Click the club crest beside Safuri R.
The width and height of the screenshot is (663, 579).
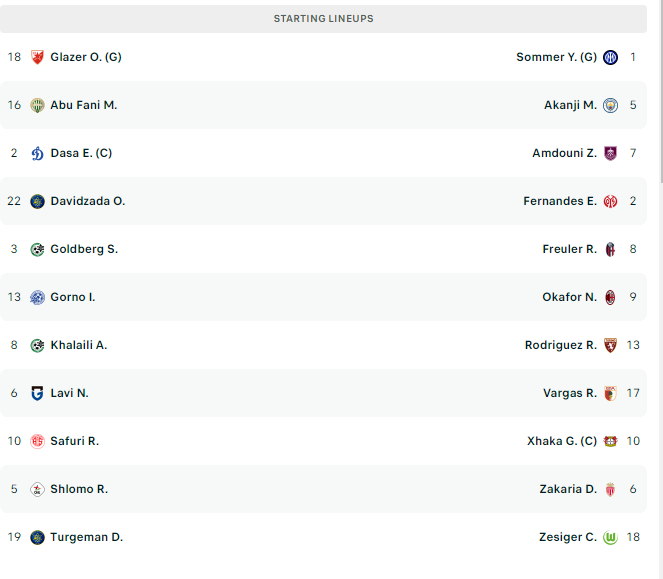tap(37, 441)
